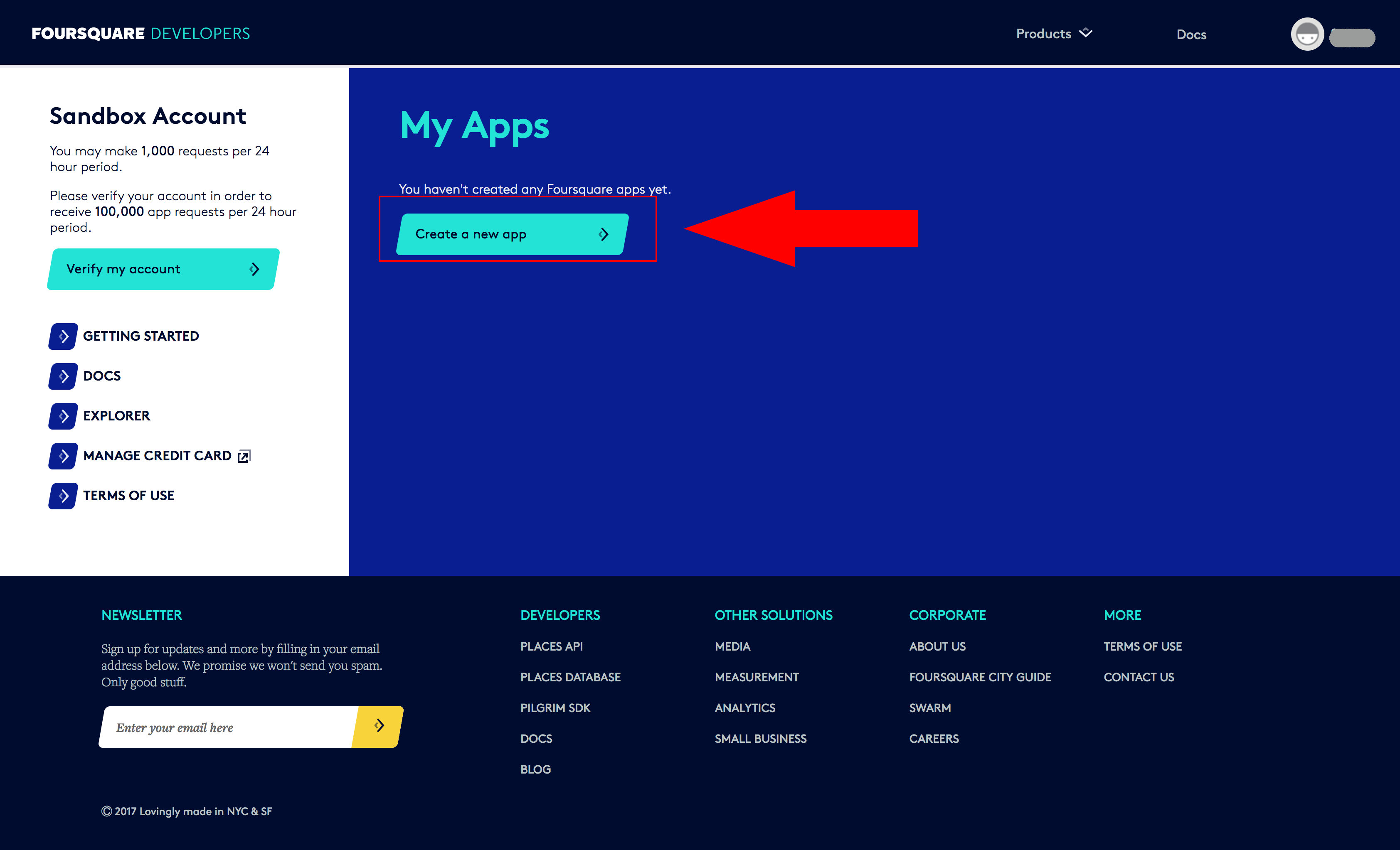1400x850 pixels.
Task: Open EXPLORER sidebar link
Action: 116,415
